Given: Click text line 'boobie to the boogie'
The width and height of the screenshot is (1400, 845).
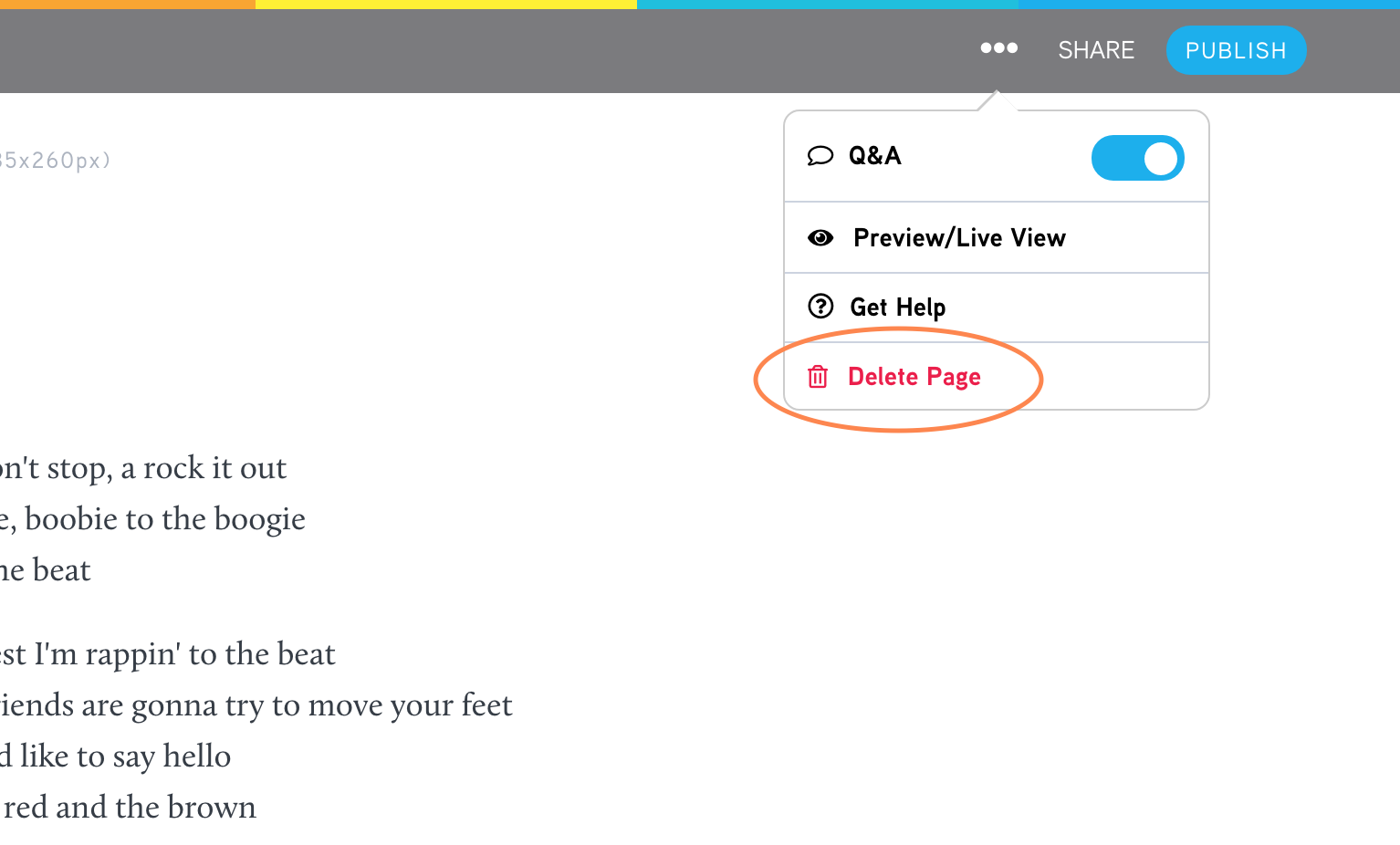Looking at the screenshot, I should point(152,519).
